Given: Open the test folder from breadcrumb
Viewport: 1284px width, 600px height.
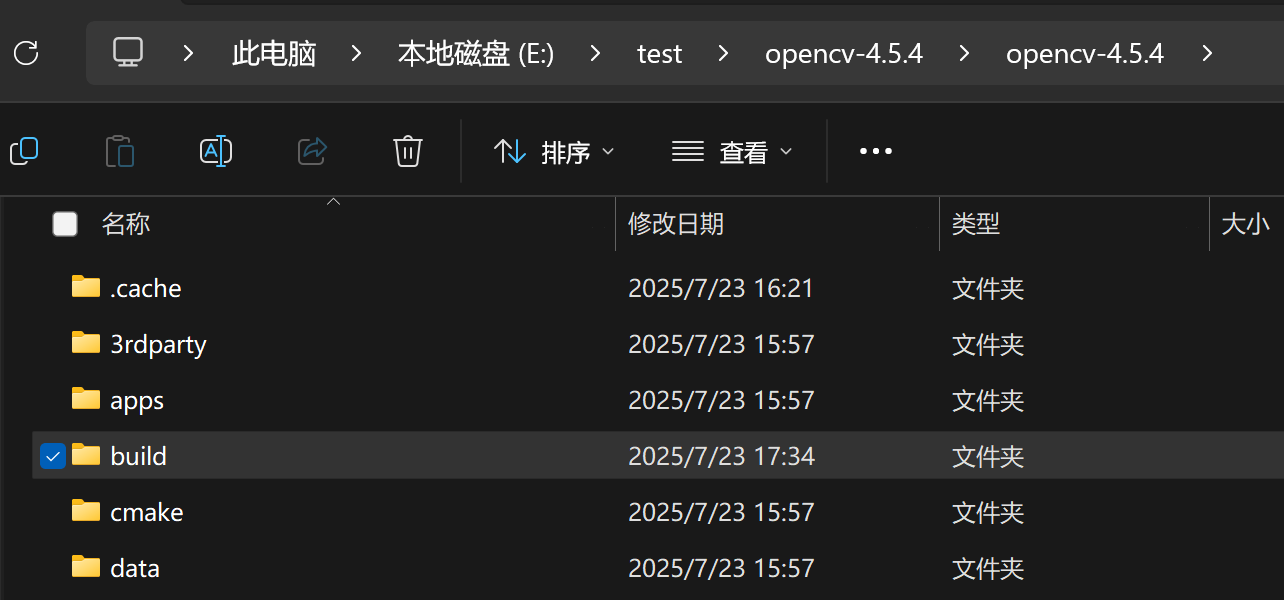Looking at the screenshot, I should coord(659,53).
